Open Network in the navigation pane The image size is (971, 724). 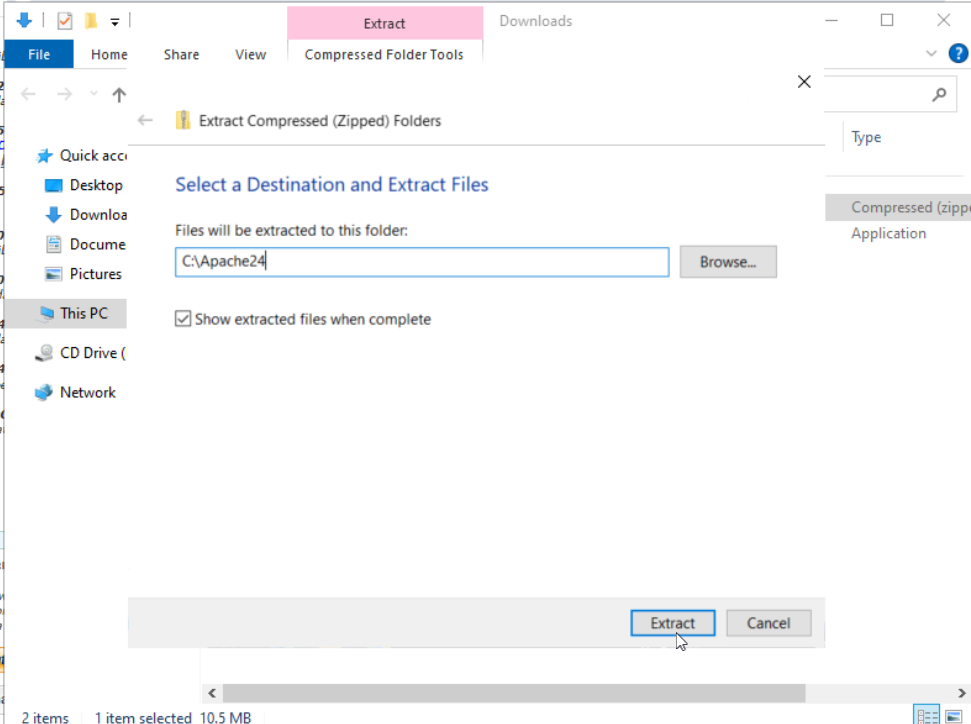[76, 393]
